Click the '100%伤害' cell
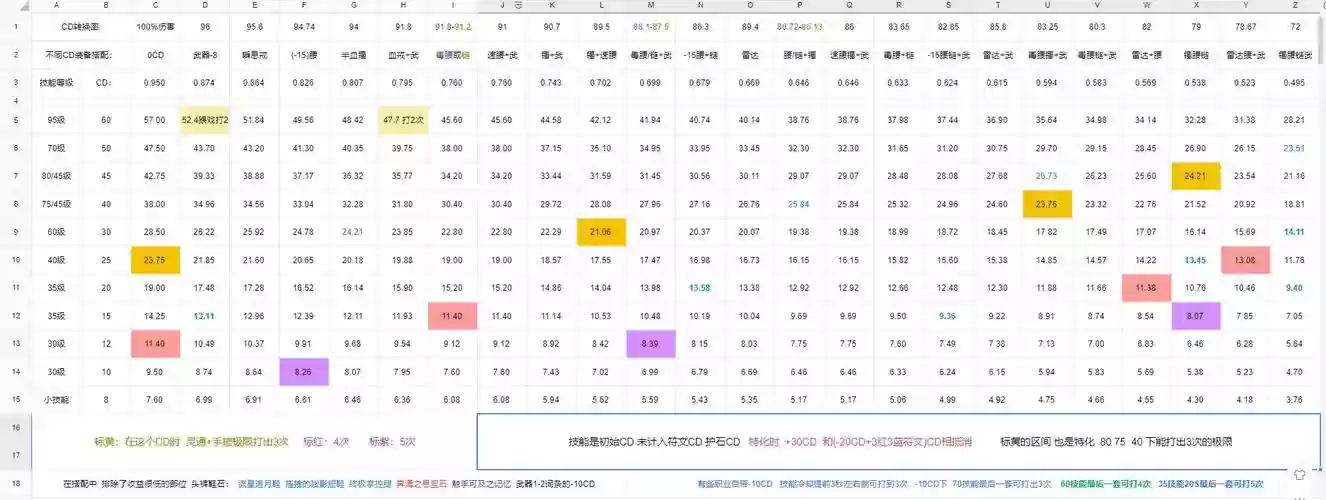Viewport: 1326px width, 500px height. [155, 25]
